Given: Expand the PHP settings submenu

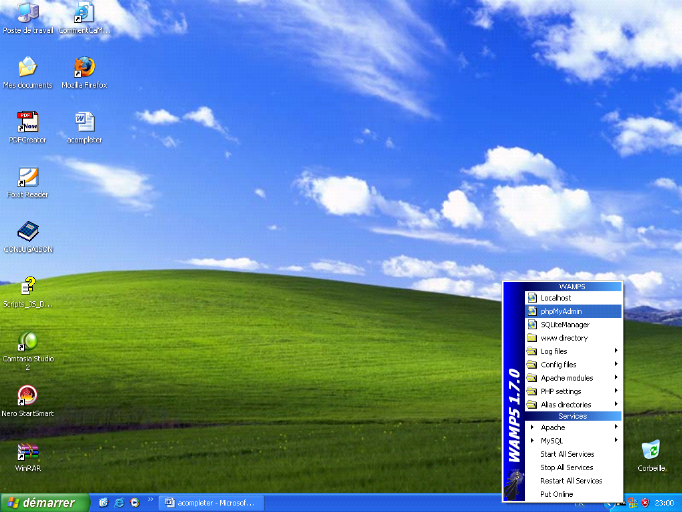Looking at the screenshot, I should [x=568, y=391].
